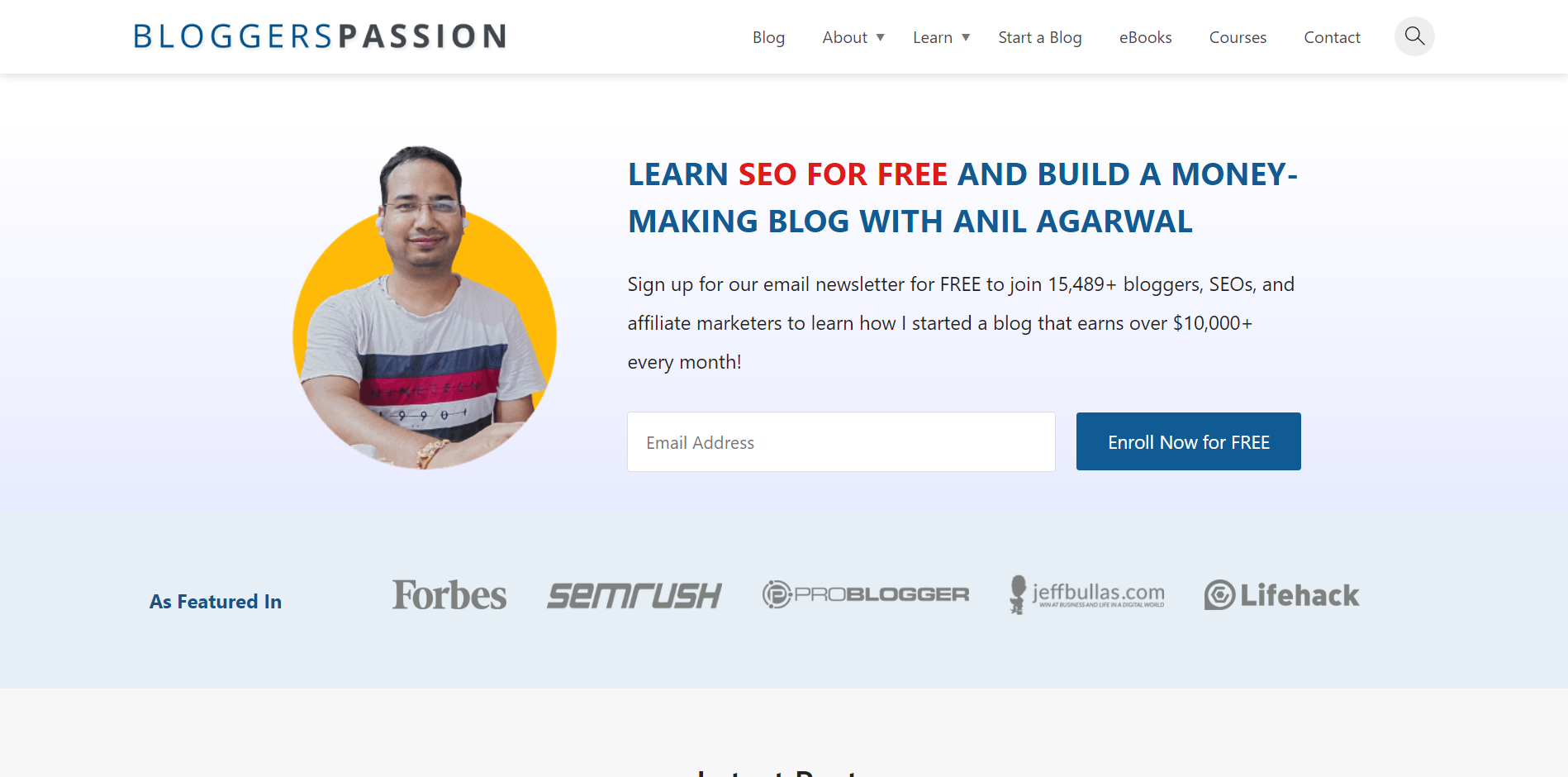Go to the Blog page
1568x777 pixels.
pyautogui.click(x=768, y=37)
